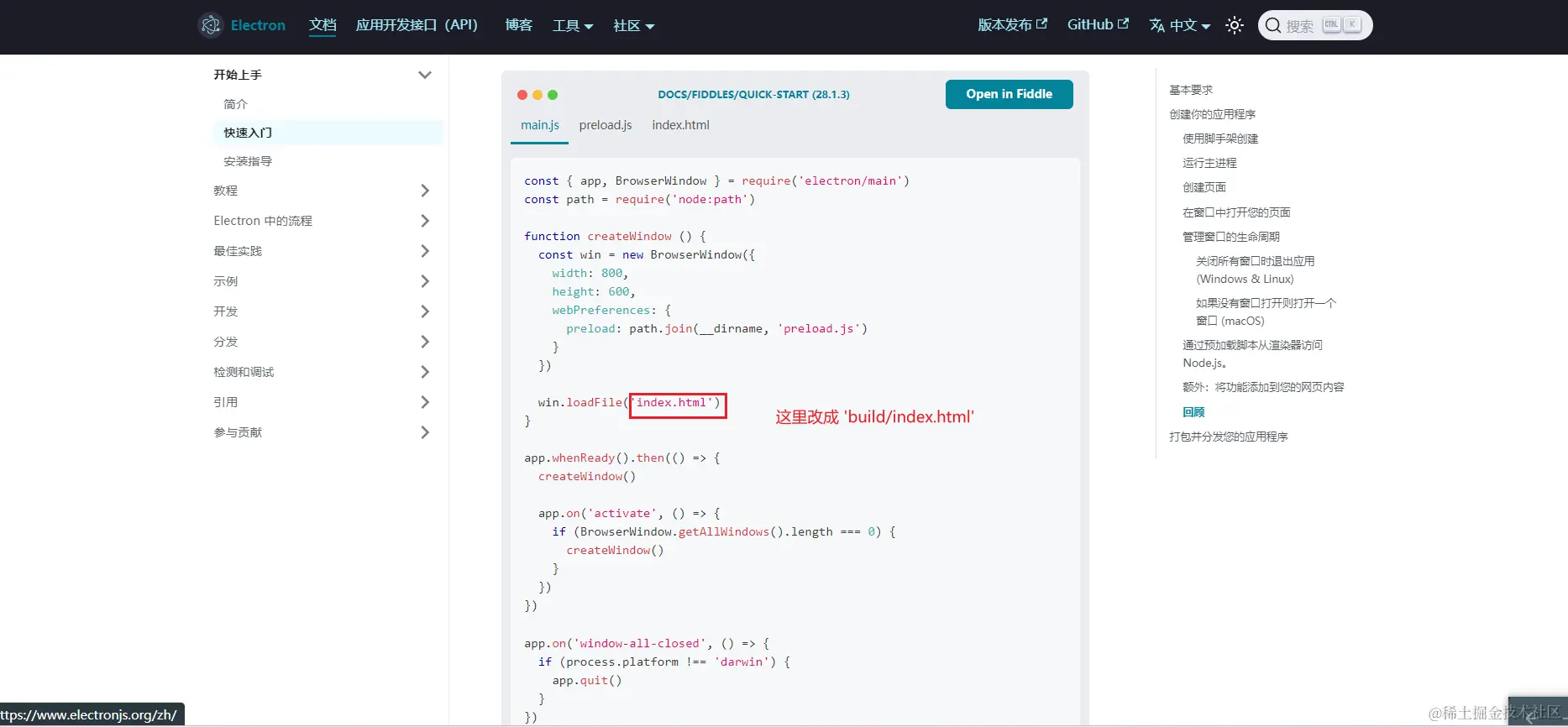Click the translate language icon

tap(1156, 25)
